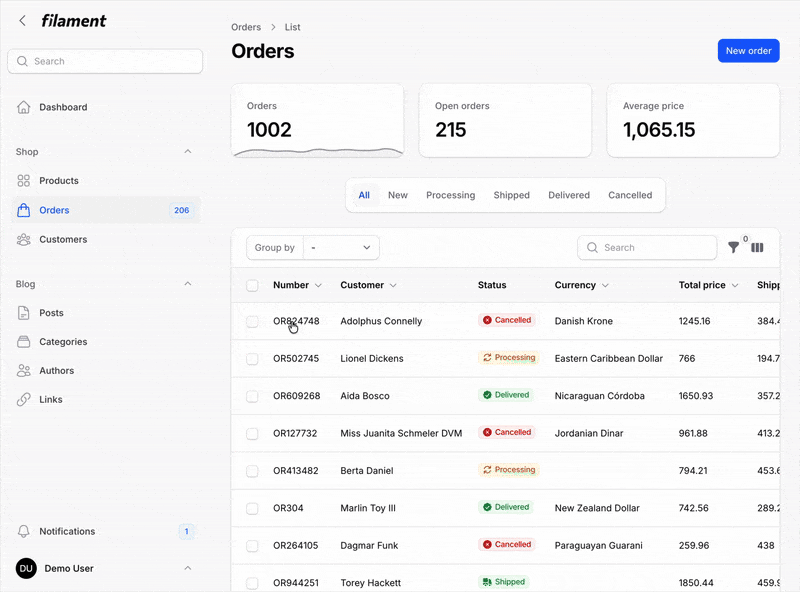Viewport: 800px width, 592px height.
Task: Switch to the Processing orders tab
Action: click(x=450, y=195)
